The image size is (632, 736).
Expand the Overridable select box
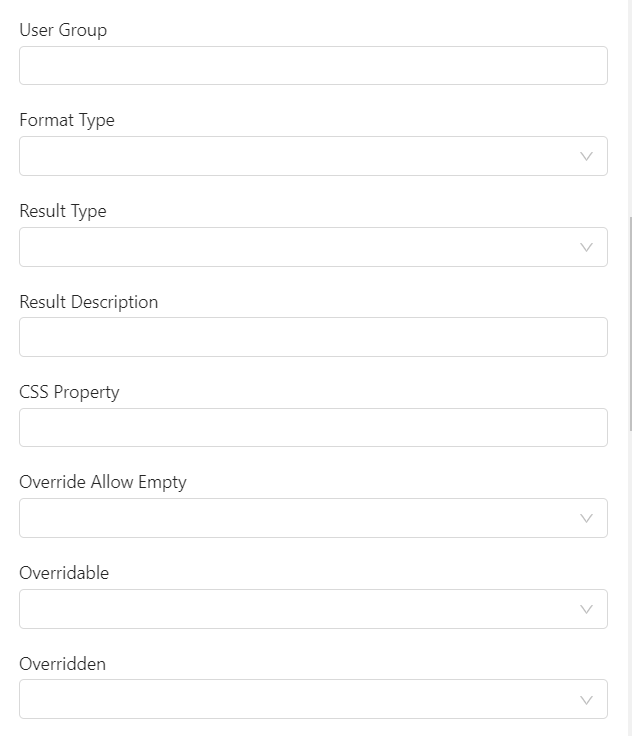(x=300, y=609)
